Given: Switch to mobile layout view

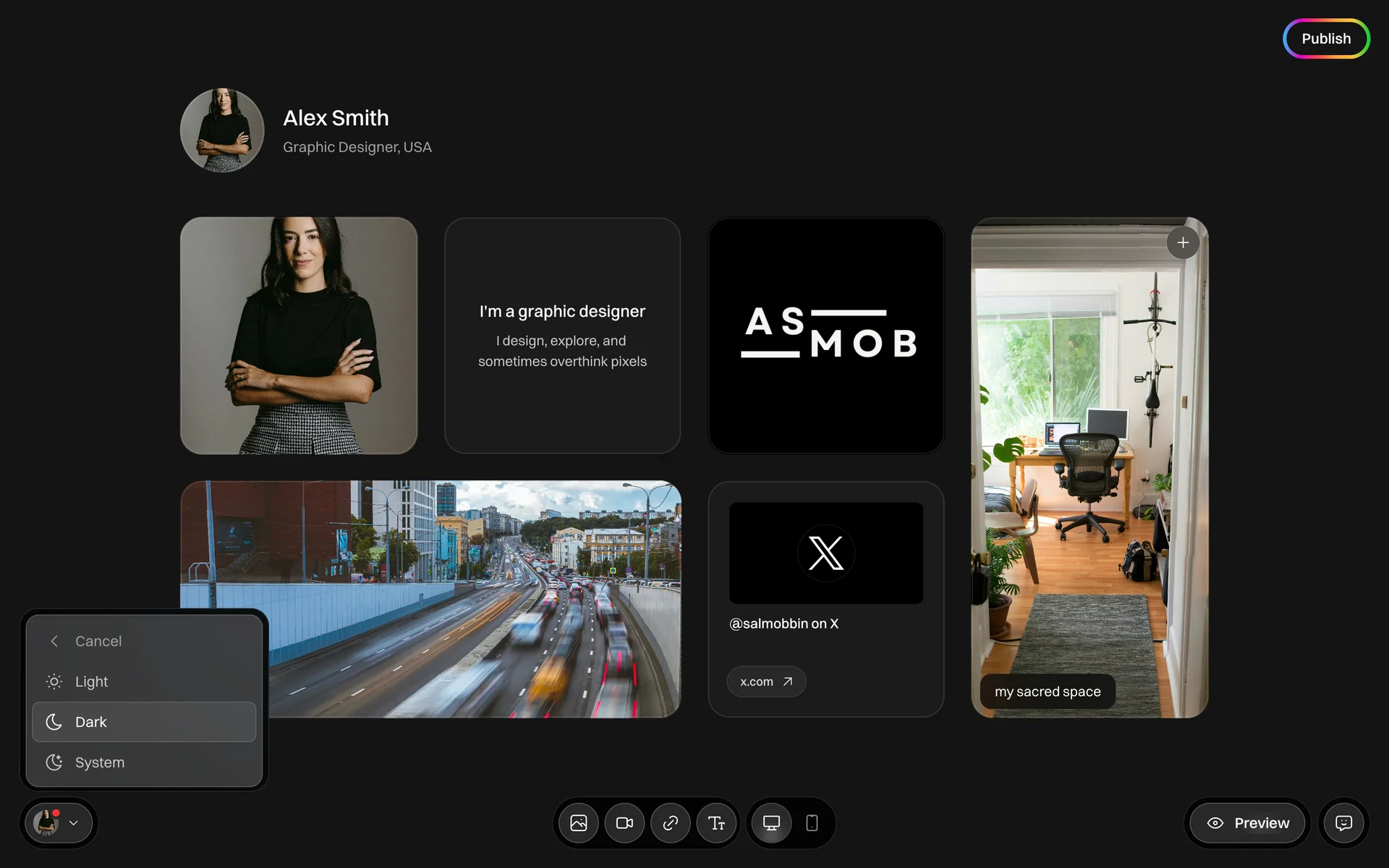Looking at the screenshot, I should click(x=812, y=823).
